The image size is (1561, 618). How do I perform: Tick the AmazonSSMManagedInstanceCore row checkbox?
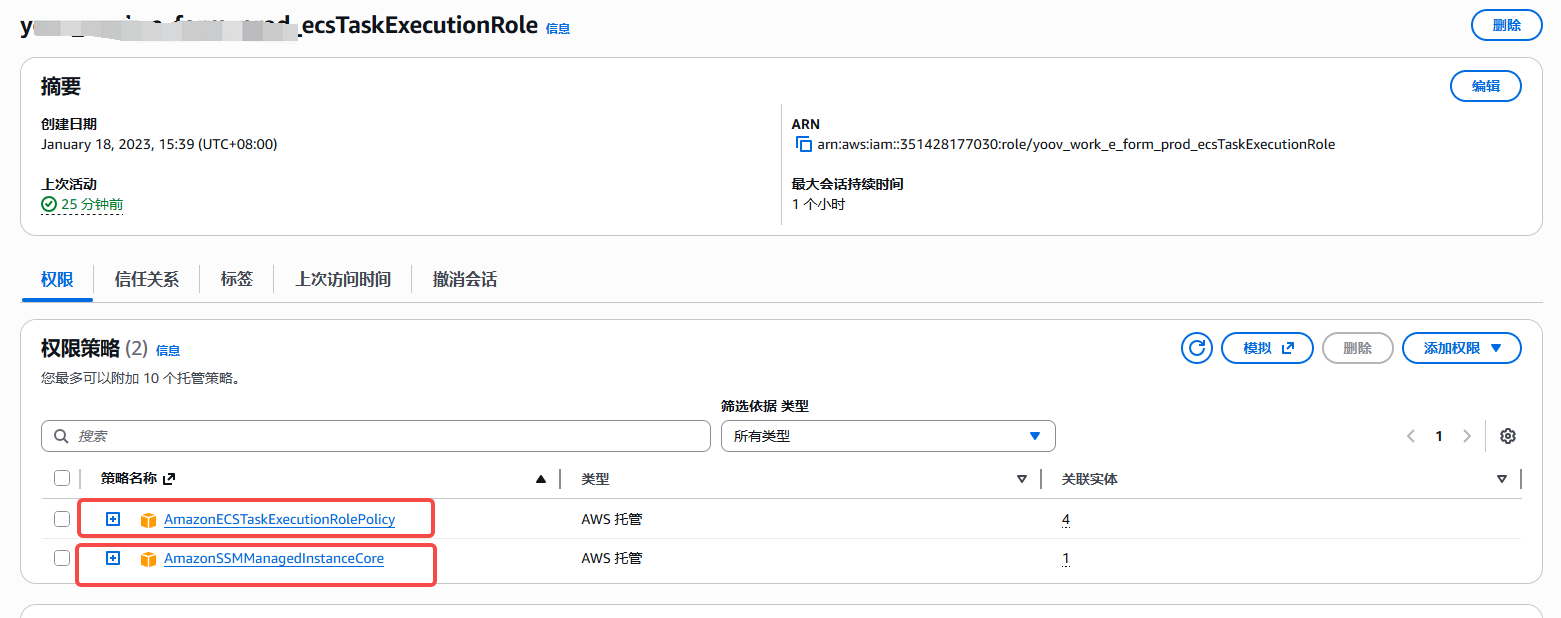pyautogui.click(x=62, y=558)
